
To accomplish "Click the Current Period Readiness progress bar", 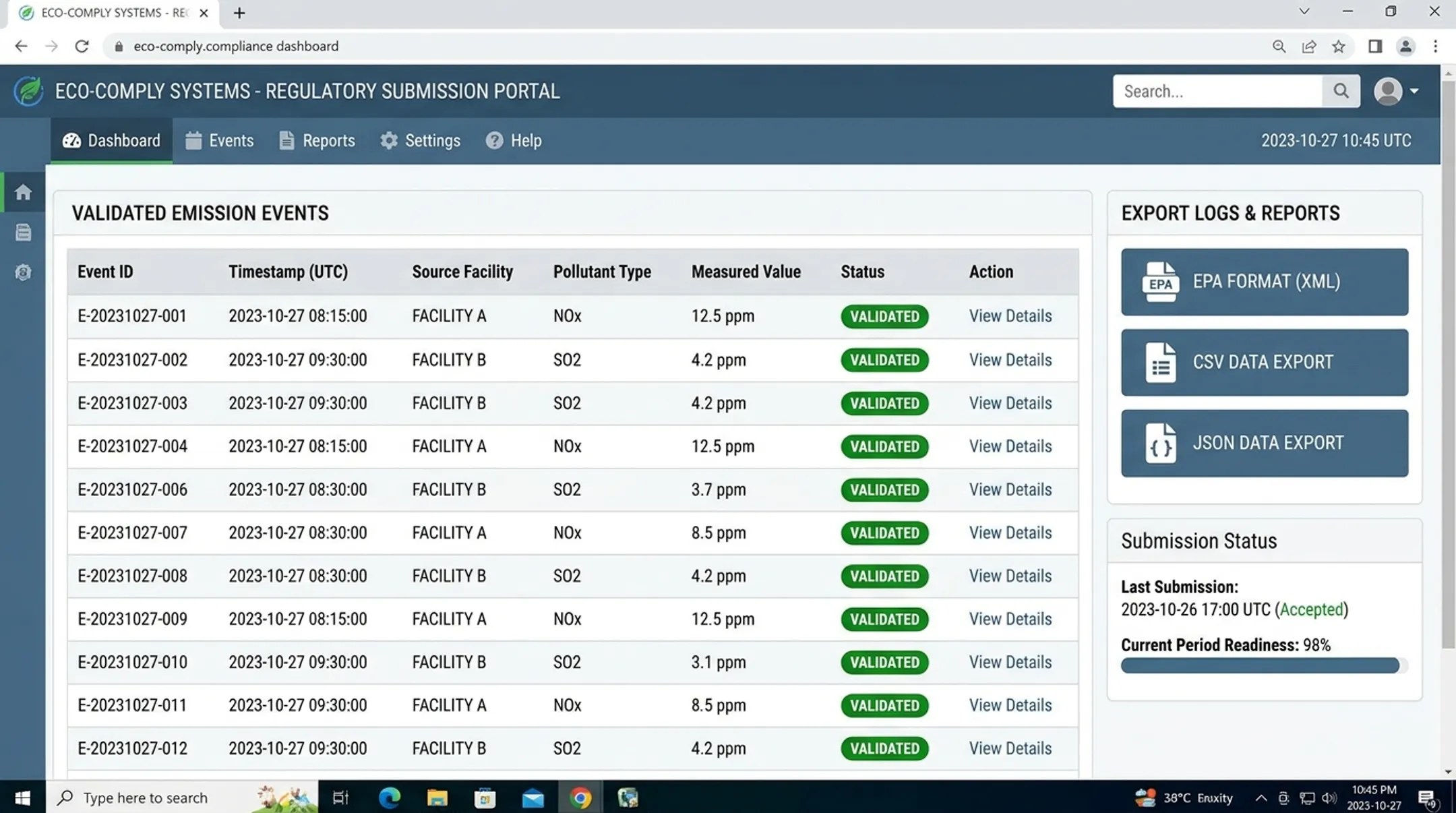I will [1264, 665].
